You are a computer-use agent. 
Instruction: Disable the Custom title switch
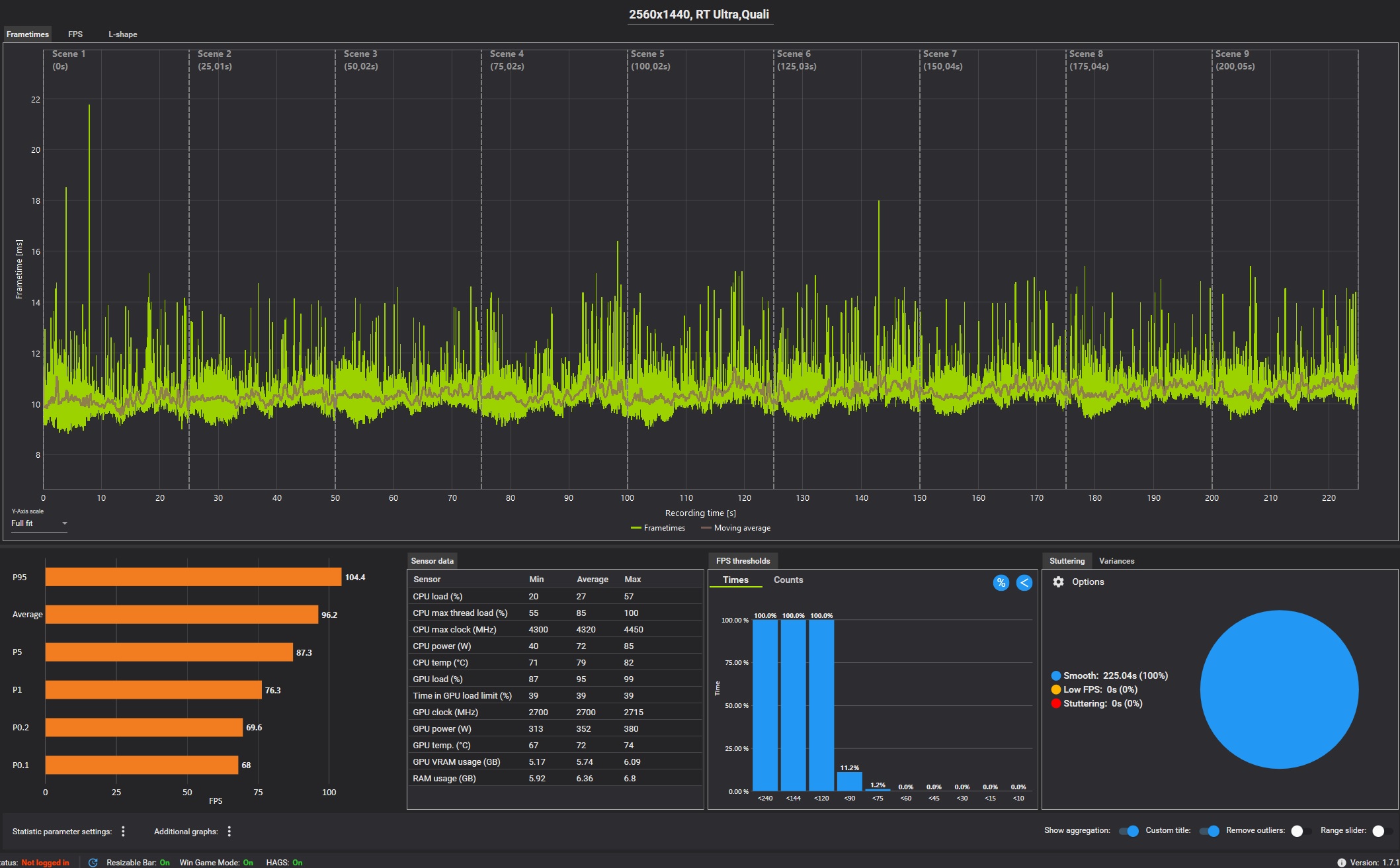click(1209, 831)
